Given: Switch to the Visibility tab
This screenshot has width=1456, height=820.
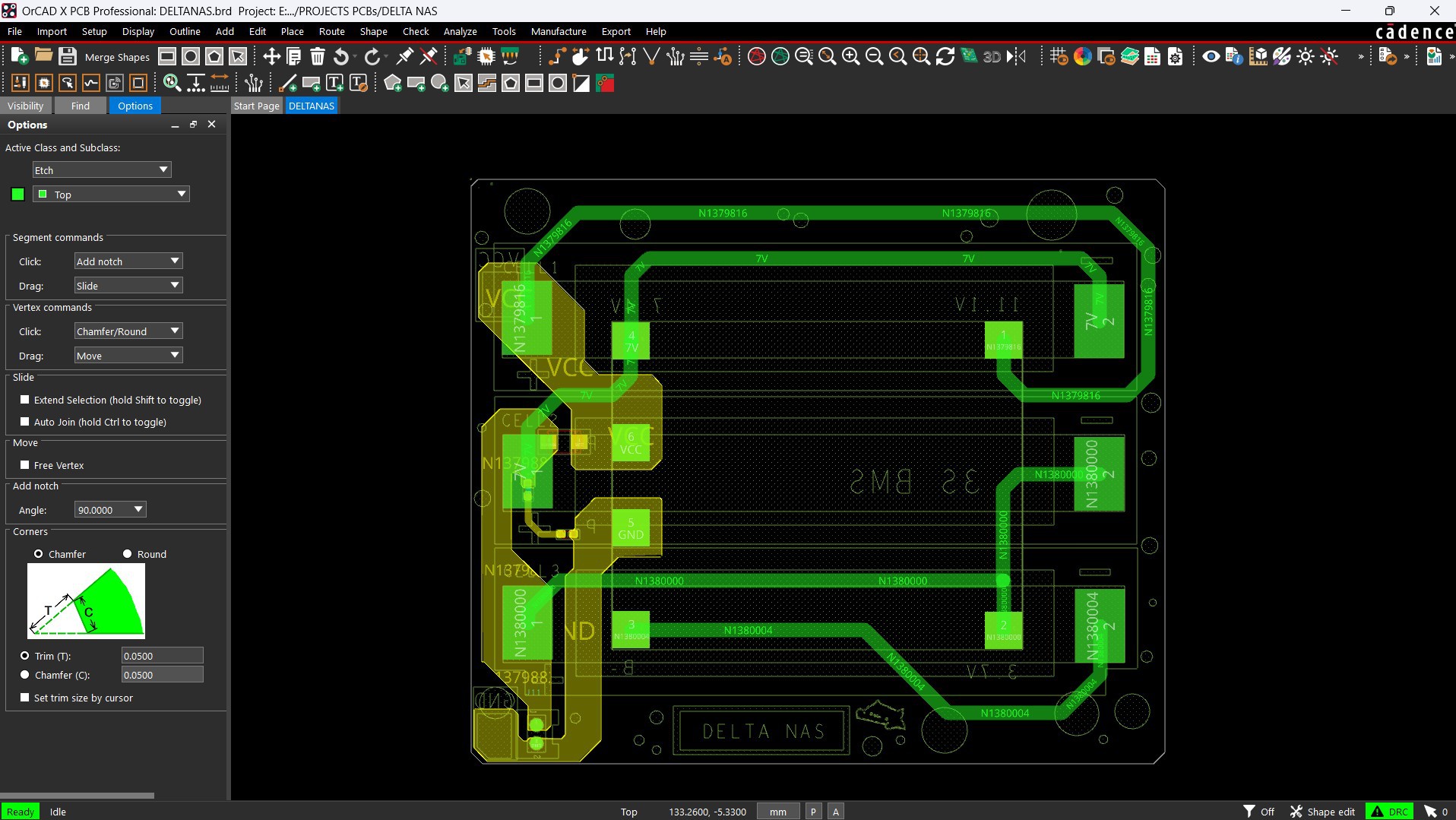Looking at the screenshot, I should tap(26, 106).
